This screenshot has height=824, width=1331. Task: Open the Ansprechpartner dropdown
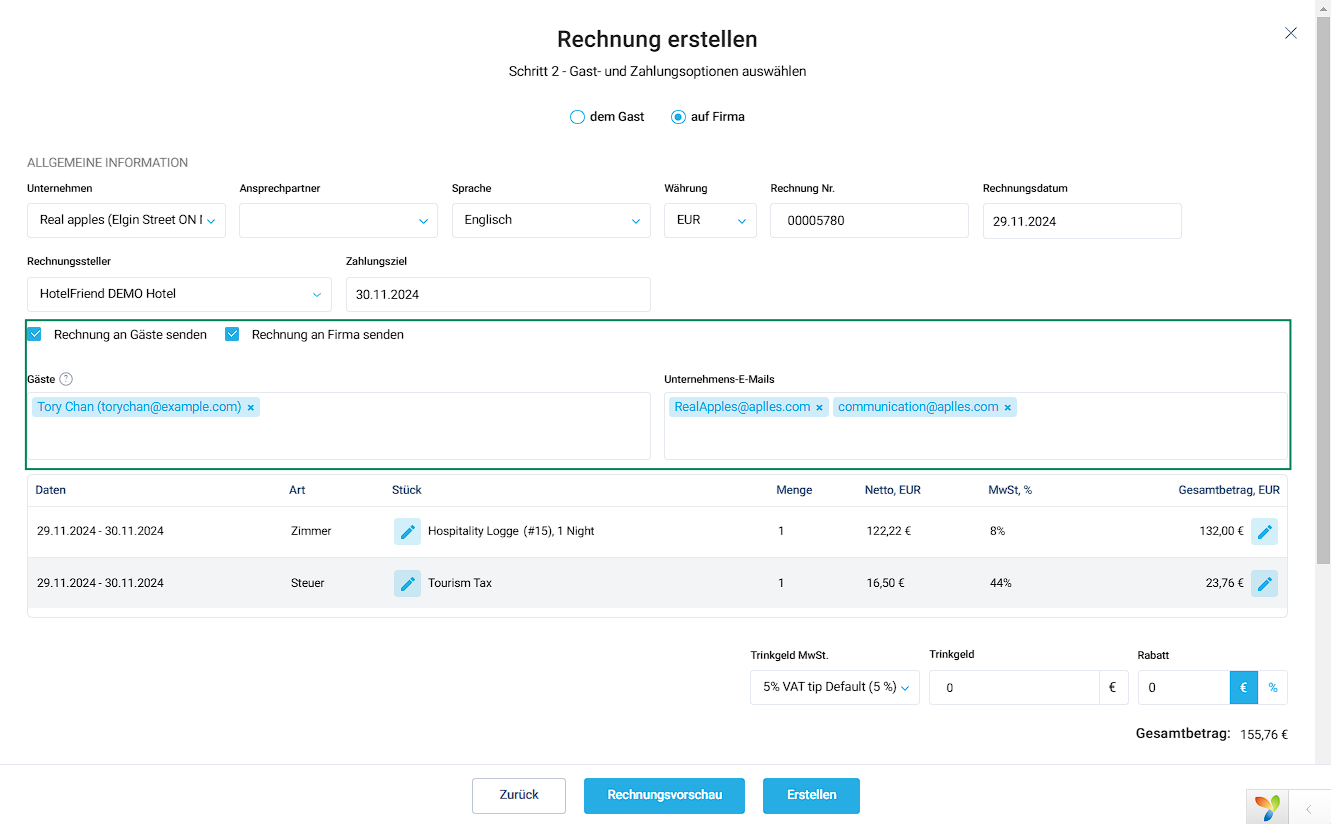338,220
